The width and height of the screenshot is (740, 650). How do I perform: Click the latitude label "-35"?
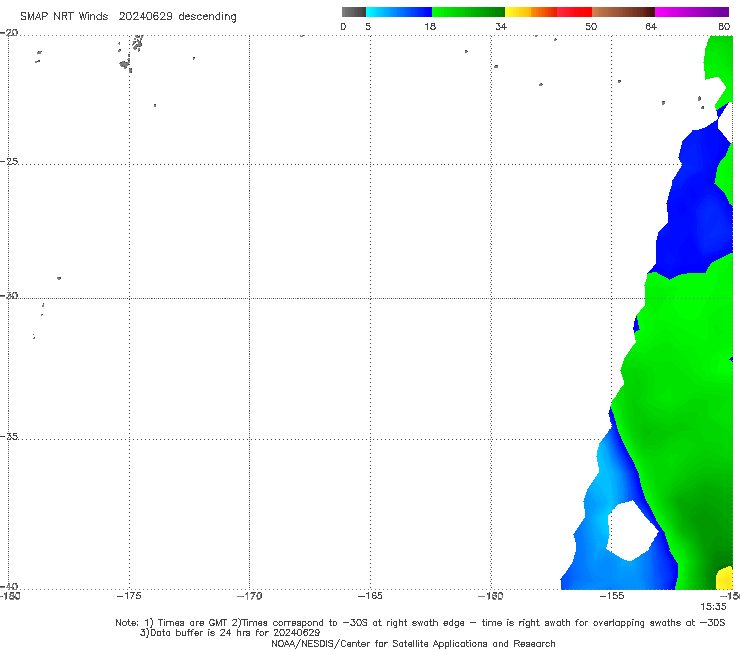coord(9,437)
